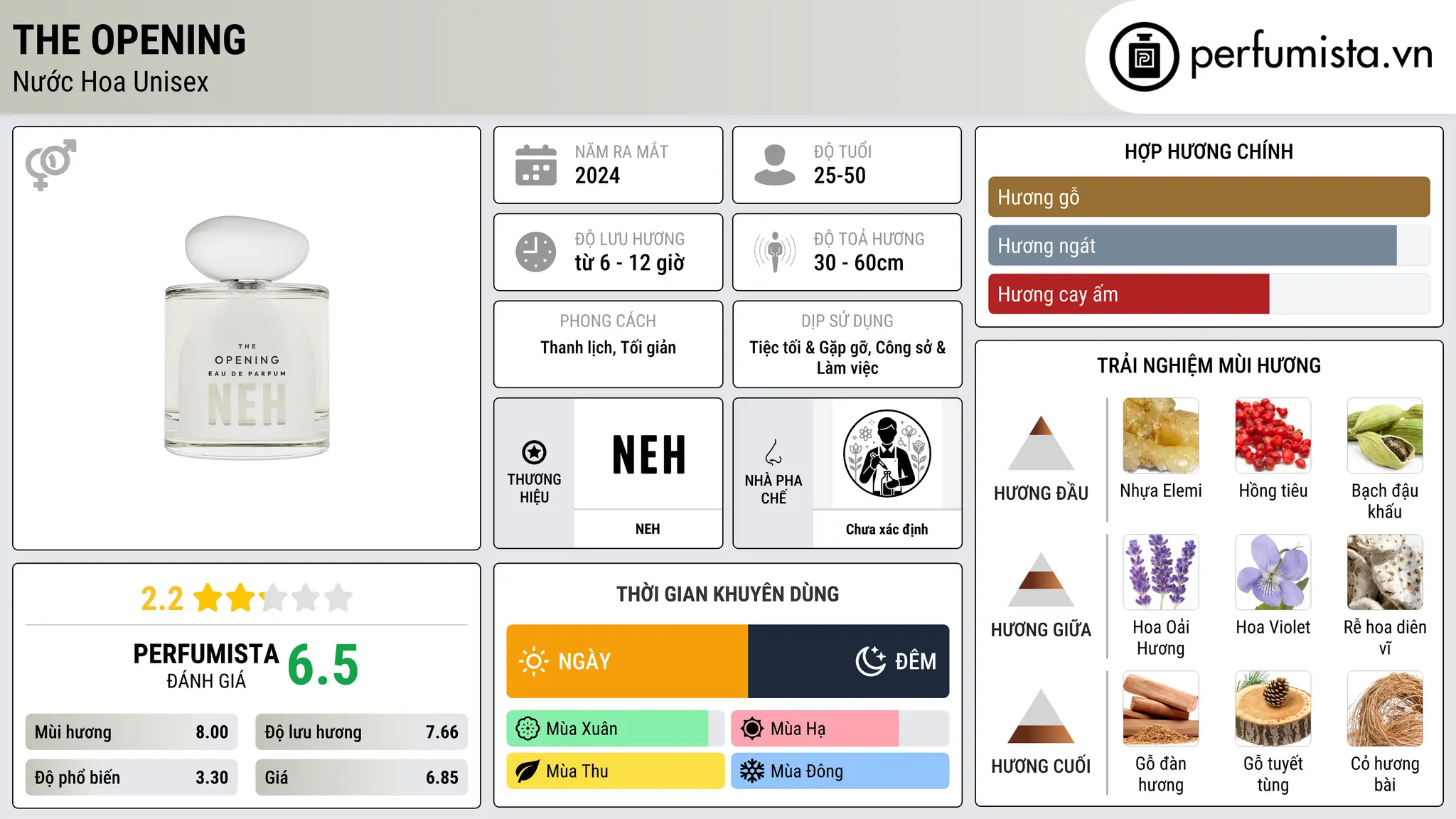
Task: Click the sun icon for Mùa Hạ
Action: 752,729
